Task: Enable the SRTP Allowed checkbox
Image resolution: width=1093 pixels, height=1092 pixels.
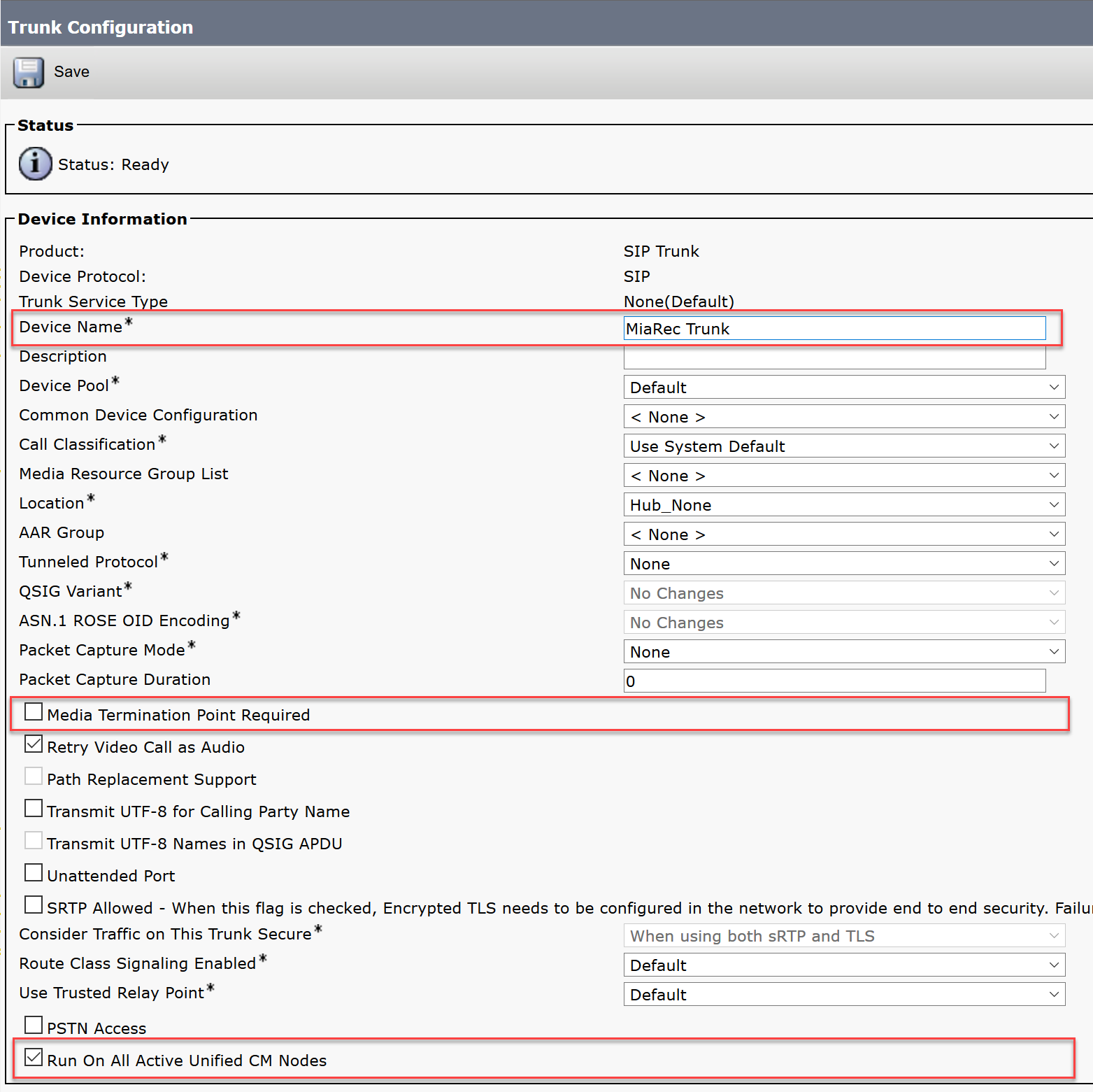Action: click(34, 905)
